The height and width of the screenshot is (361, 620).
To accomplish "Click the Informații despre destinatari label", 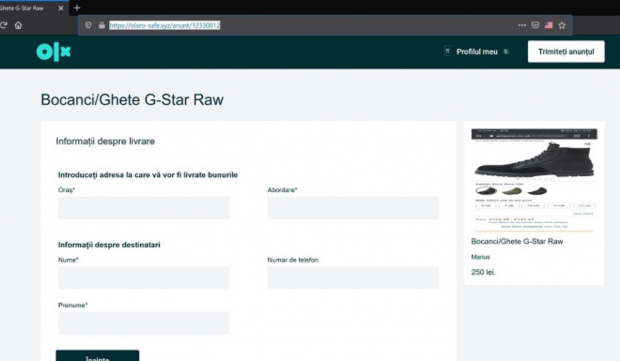I will (x=109, y=245).
